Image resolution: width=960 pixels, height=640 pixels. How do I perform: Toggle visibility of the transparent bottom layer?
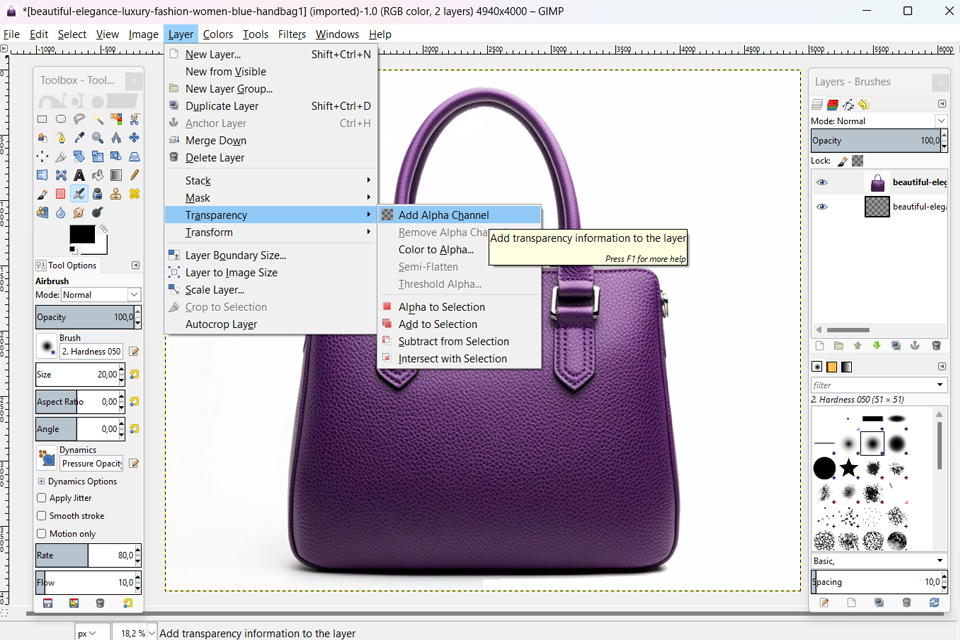point(822,207)
